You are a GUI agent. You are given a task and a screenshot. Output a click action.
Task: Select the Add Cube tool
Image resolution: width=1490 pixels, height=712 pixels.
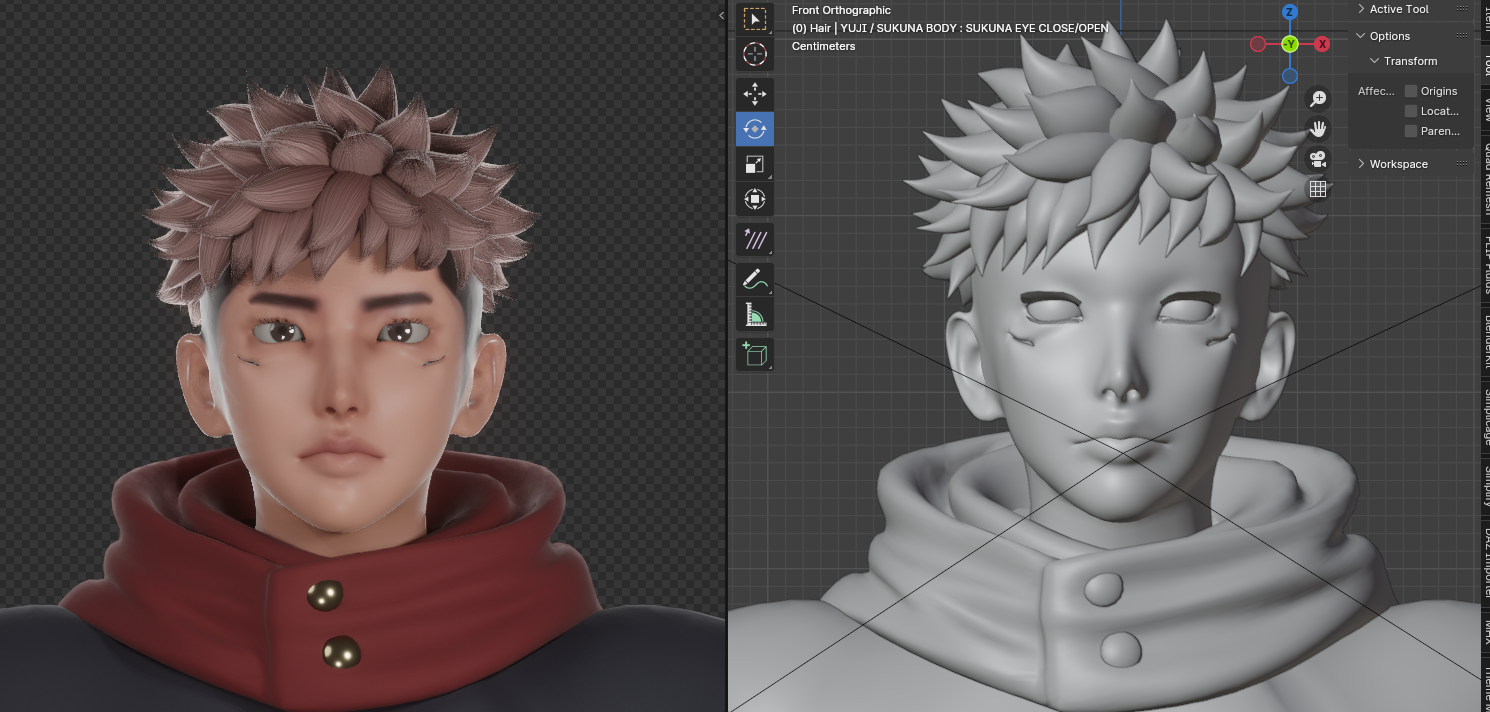point(754,354)
